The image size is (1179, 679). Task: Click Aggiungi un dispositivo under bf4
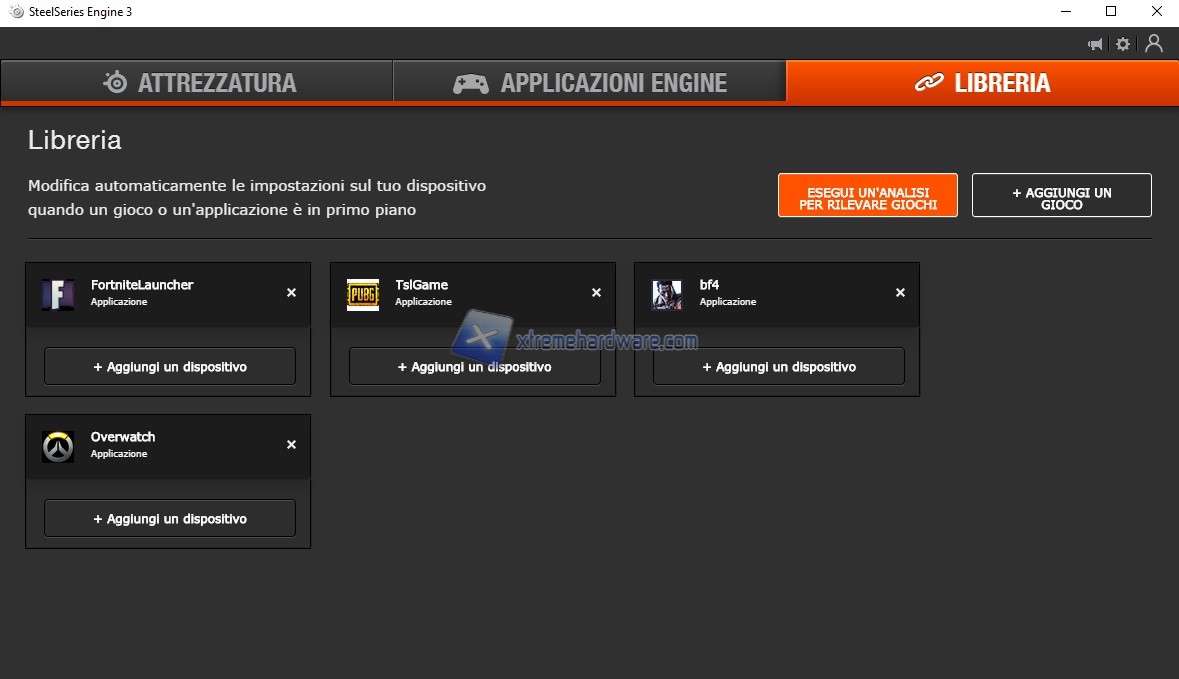point(779,367)
